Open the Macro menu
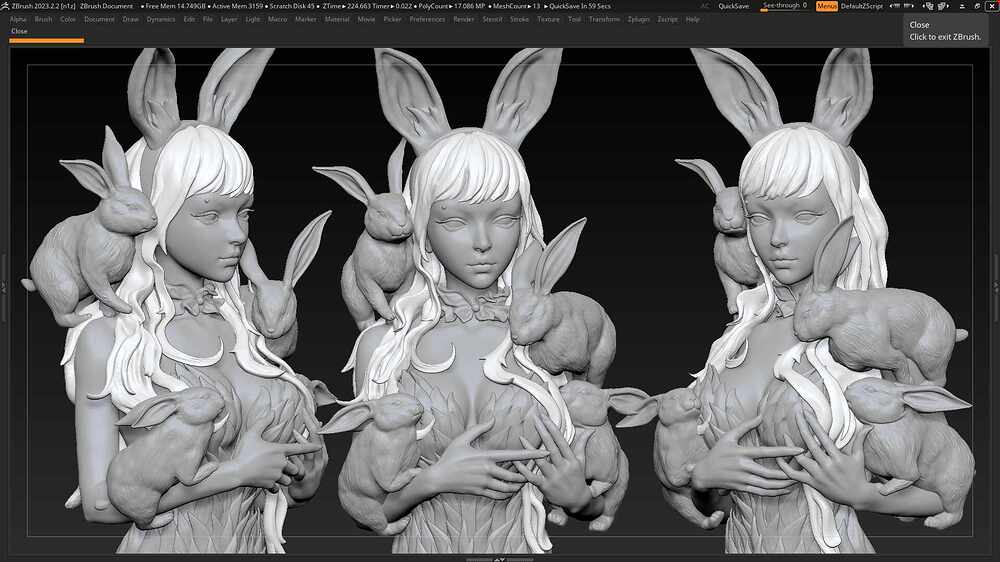Screen dimensions: 1000x562 tap(277, 19)
